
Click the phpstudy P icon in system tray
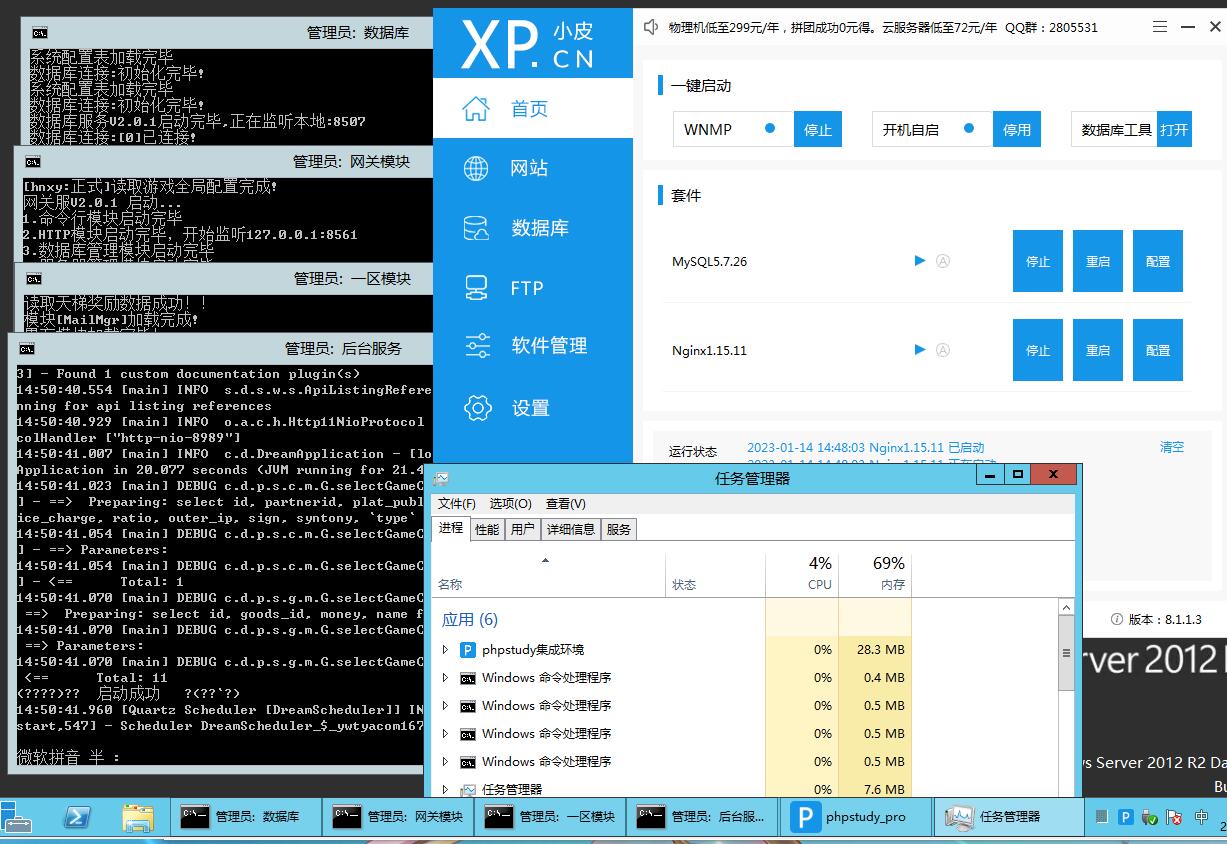(x=1126, y=817)
